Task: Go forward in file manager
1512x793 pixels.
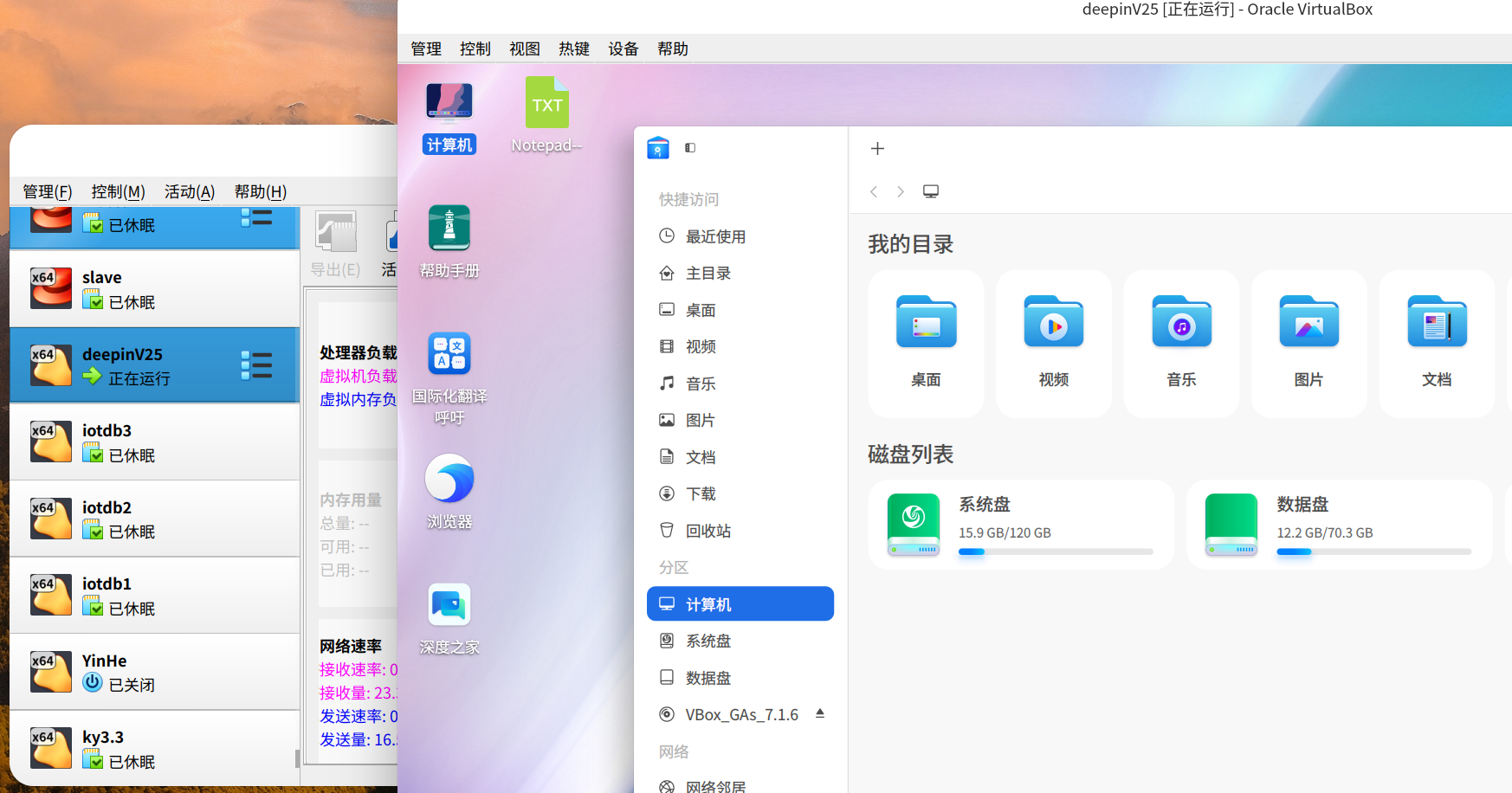Action: pos(901,191)
